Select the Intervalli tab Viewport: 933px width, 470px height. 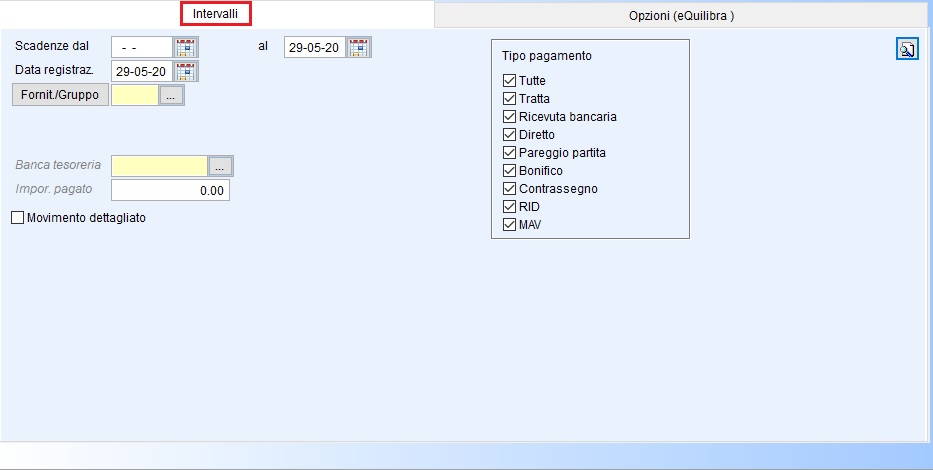216,14
